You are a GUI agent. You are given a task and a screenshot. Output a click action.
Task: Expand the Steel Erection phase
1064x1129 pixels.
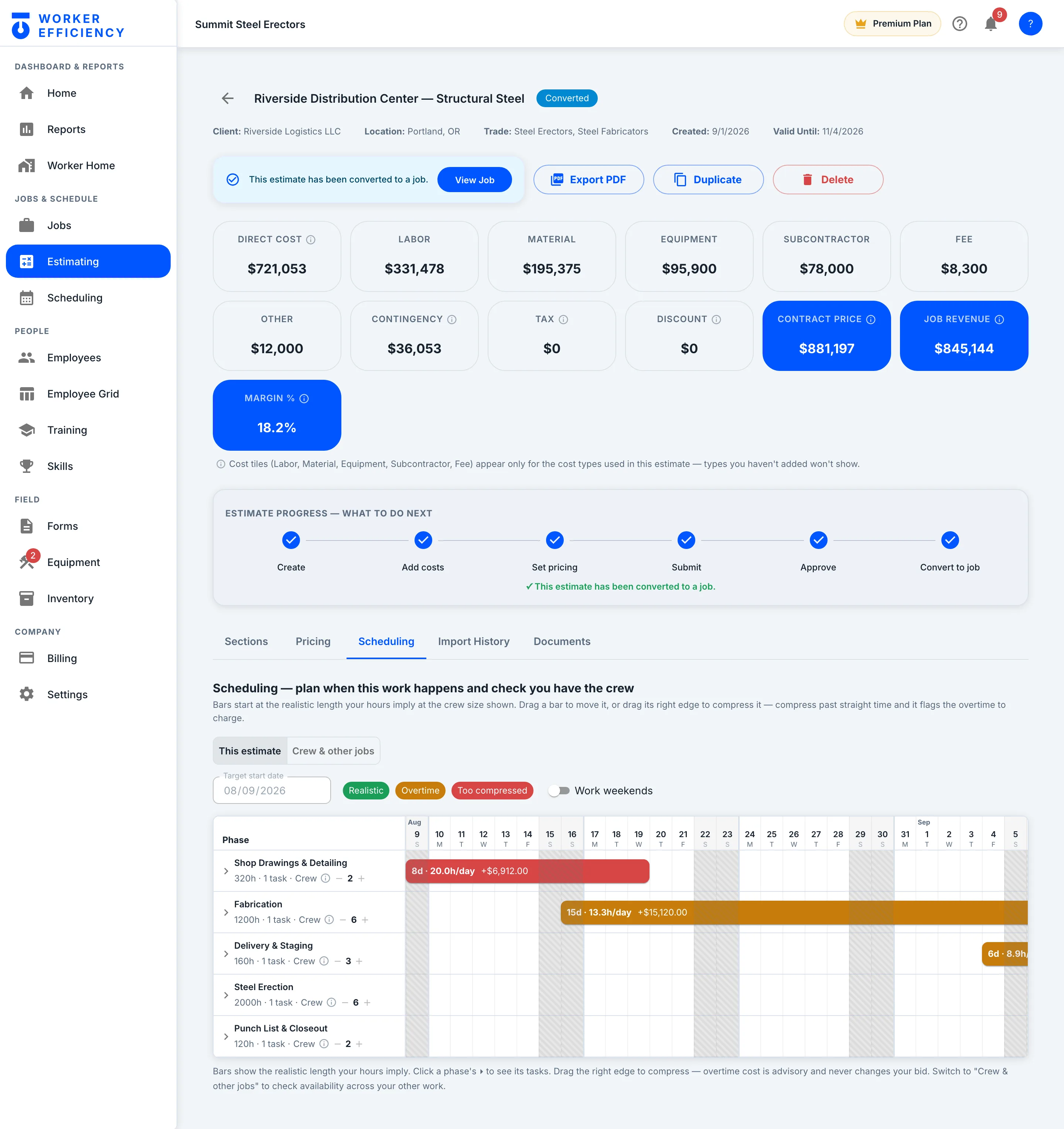[226, 995]
